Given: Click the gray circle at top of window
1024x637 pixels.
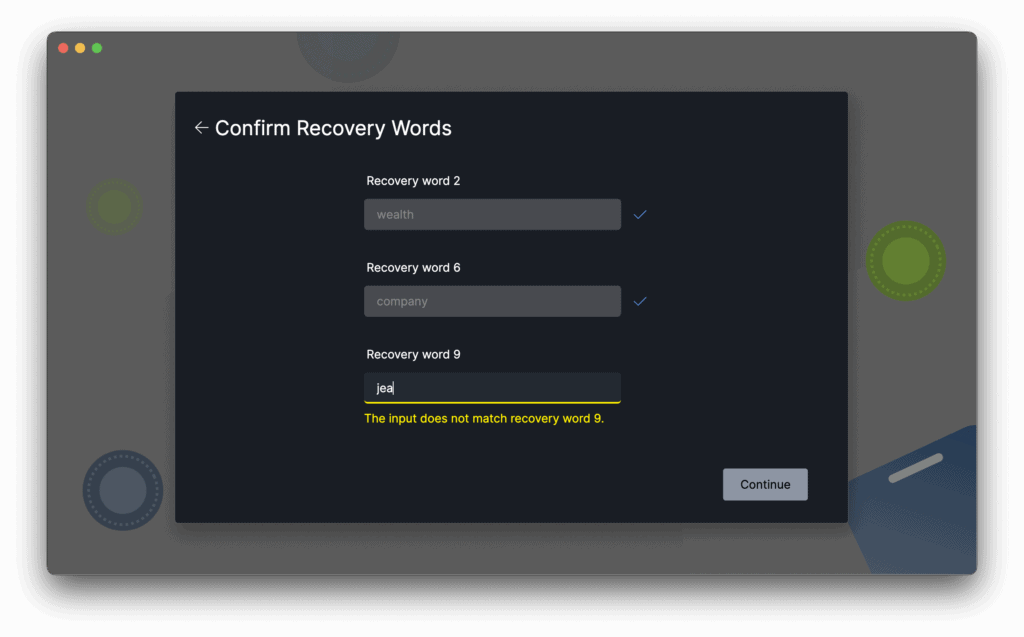Looking at the screenshot, I should click(348, 55).
